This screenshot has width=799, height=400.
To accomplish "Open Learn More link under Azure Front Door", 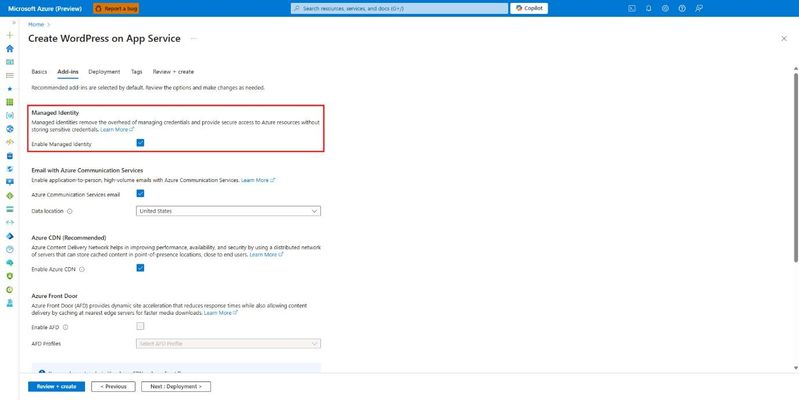I will click(221, 313).
